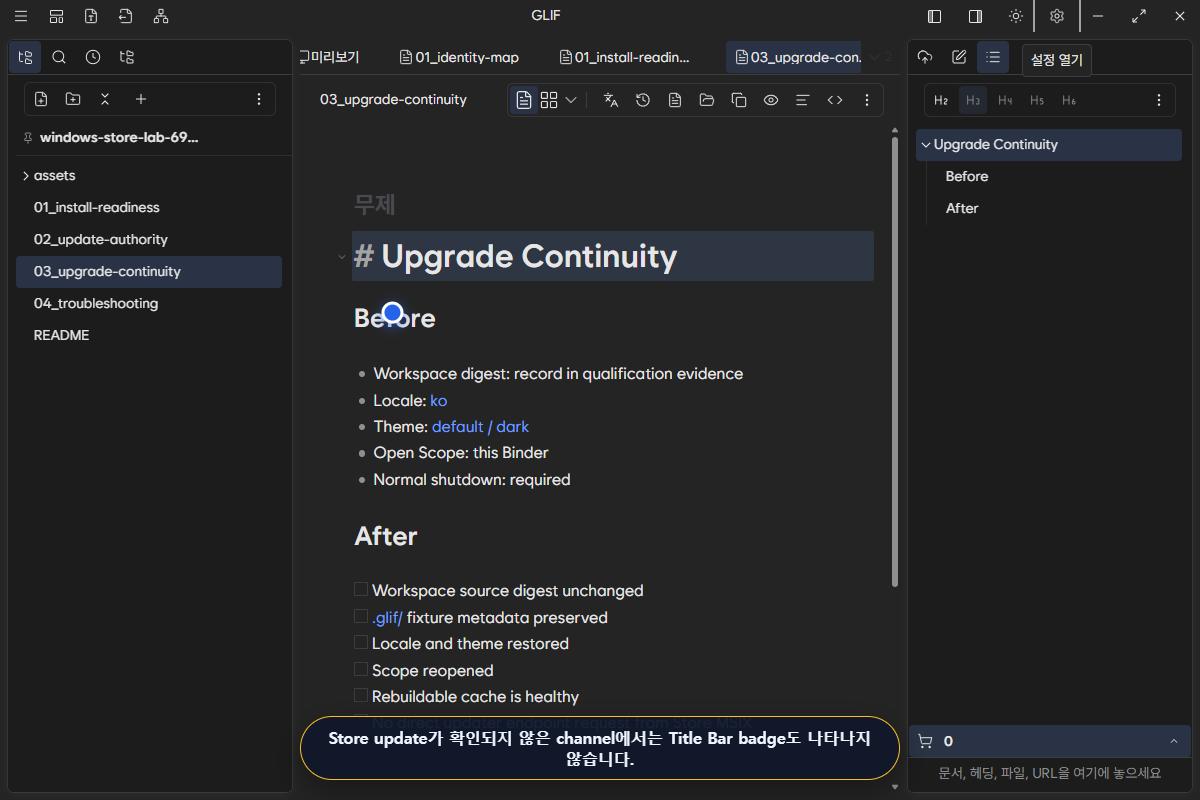Viewport: 1200px width, 800px height.
Task: Click the cloud upload icon in right panel
Action: pos(925,57)
